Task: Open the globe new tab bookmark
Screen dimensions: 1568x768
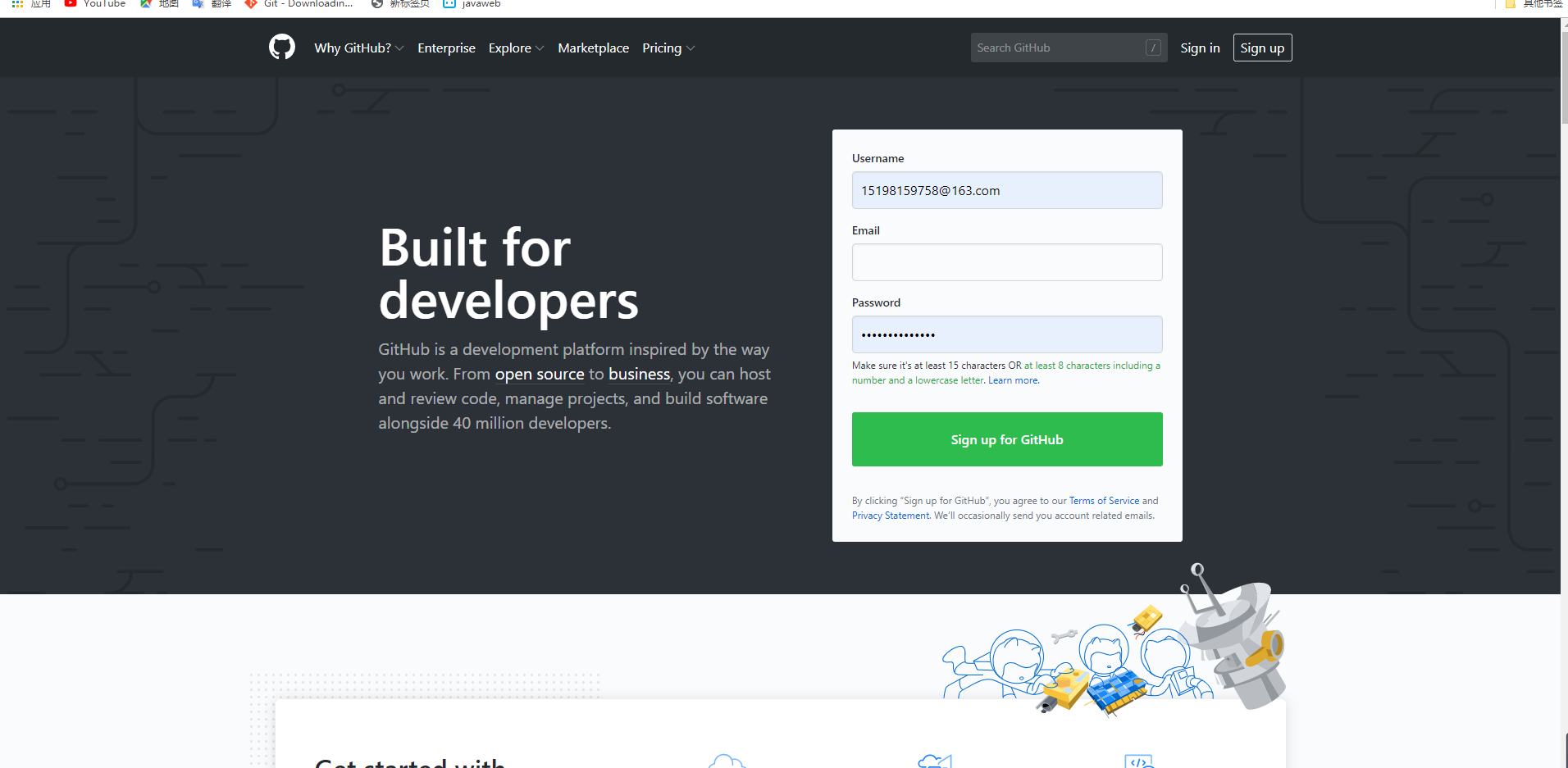Action: pyautogui.click(x=377, y=4)
